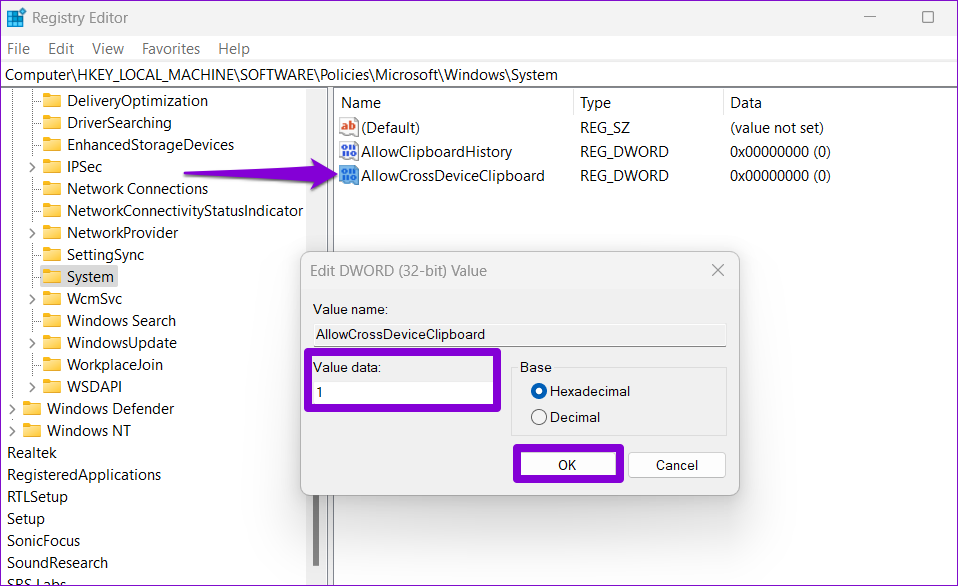This screenshot has height=586, width=958.
Task: Expand the Windows NT key
Action: pyautogui.click(x=12, y=431)
